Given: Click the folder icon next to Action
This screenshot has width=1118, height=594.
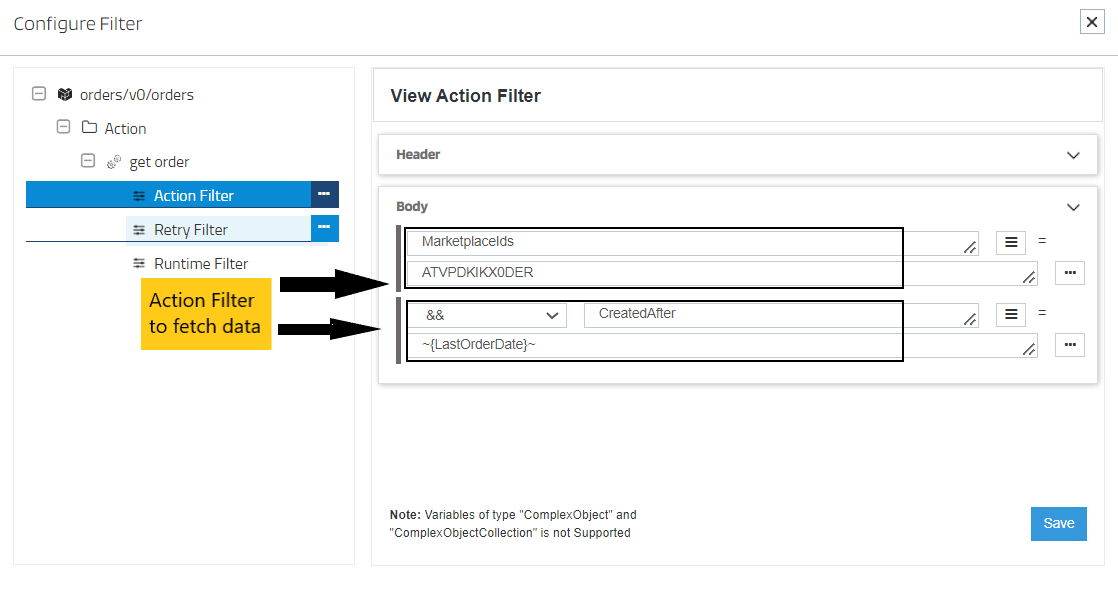Looking at the screenshot, I should 89,128.
